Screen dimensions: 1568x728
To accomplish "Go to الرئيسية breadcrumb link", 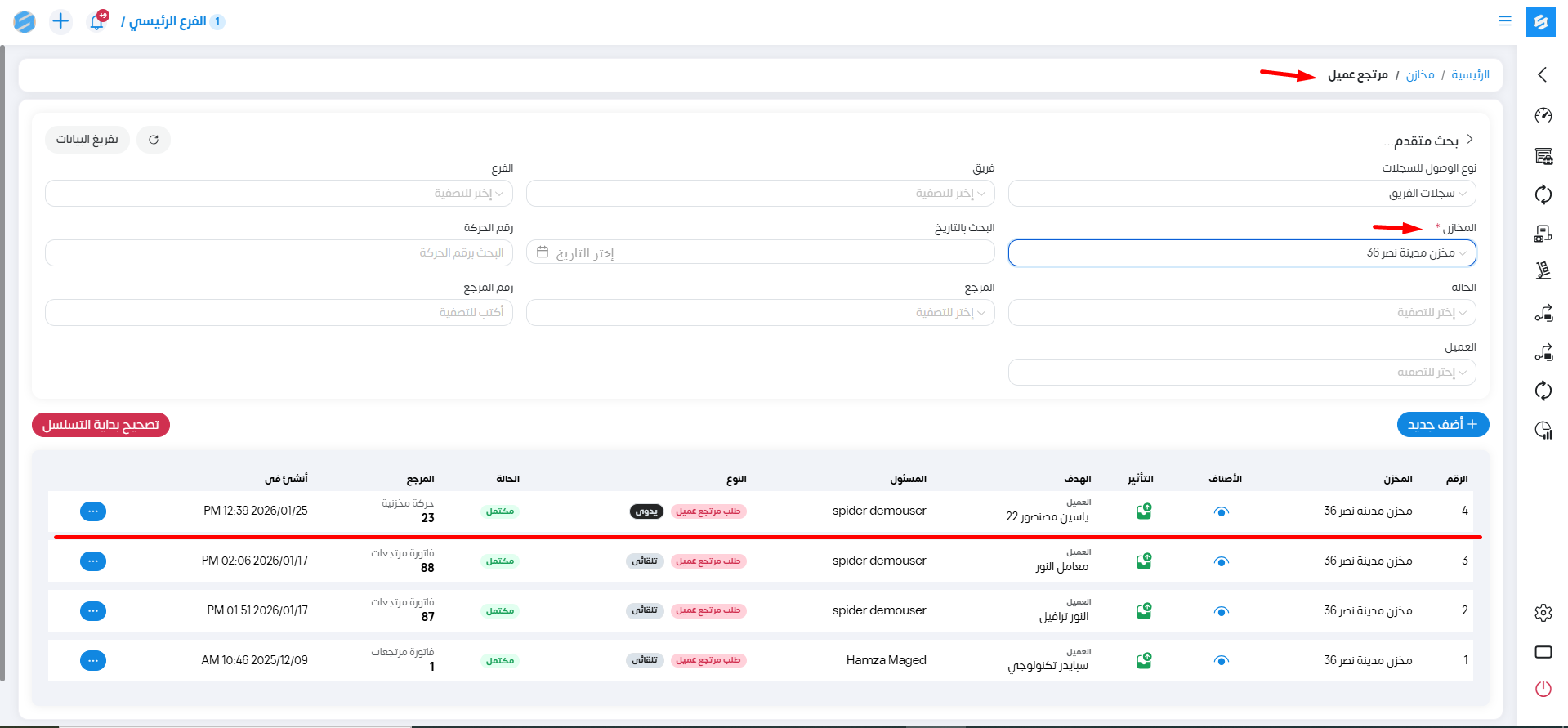I will (1470, 75).
